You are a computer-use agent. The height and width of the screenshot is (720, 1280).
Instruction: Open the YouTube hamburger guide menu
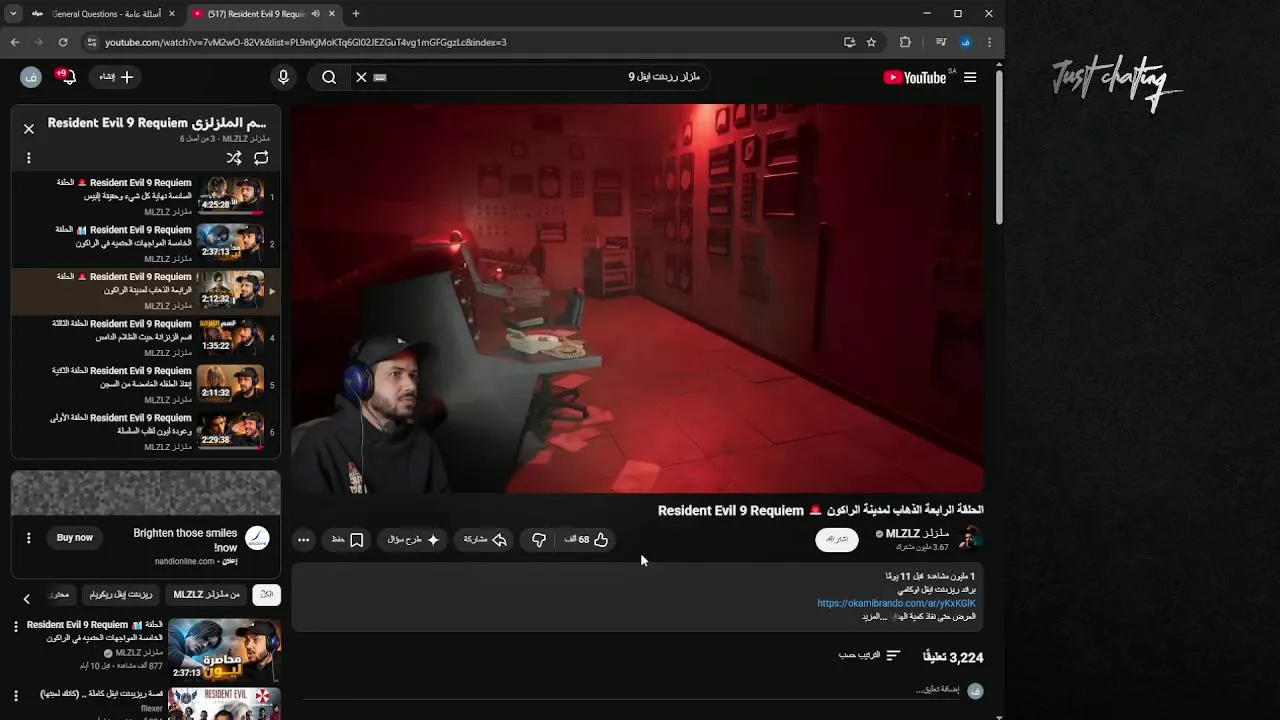[970, 77]
